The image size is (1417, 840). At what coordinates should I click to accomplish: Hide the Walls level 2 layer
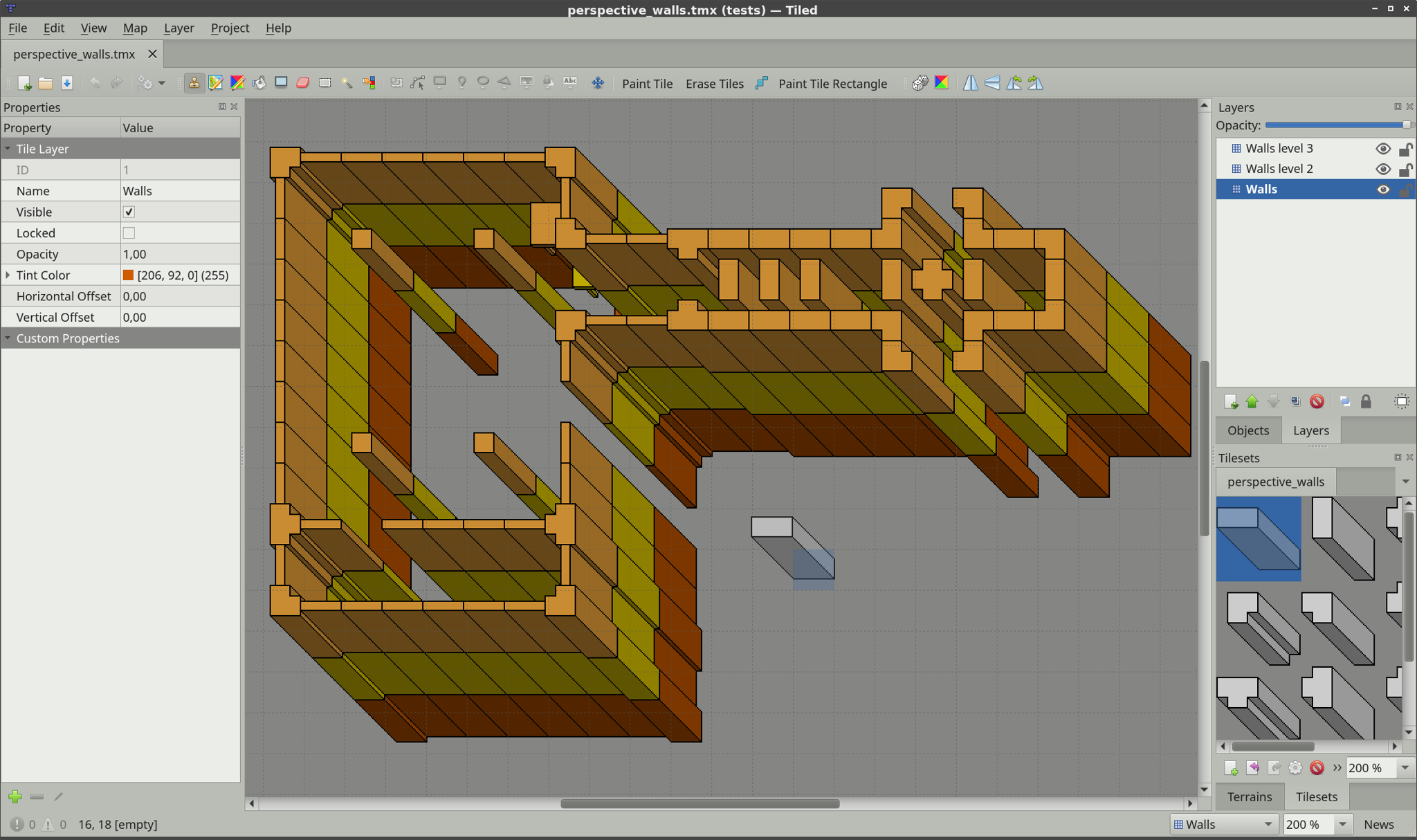click(x=1382, y=169)
